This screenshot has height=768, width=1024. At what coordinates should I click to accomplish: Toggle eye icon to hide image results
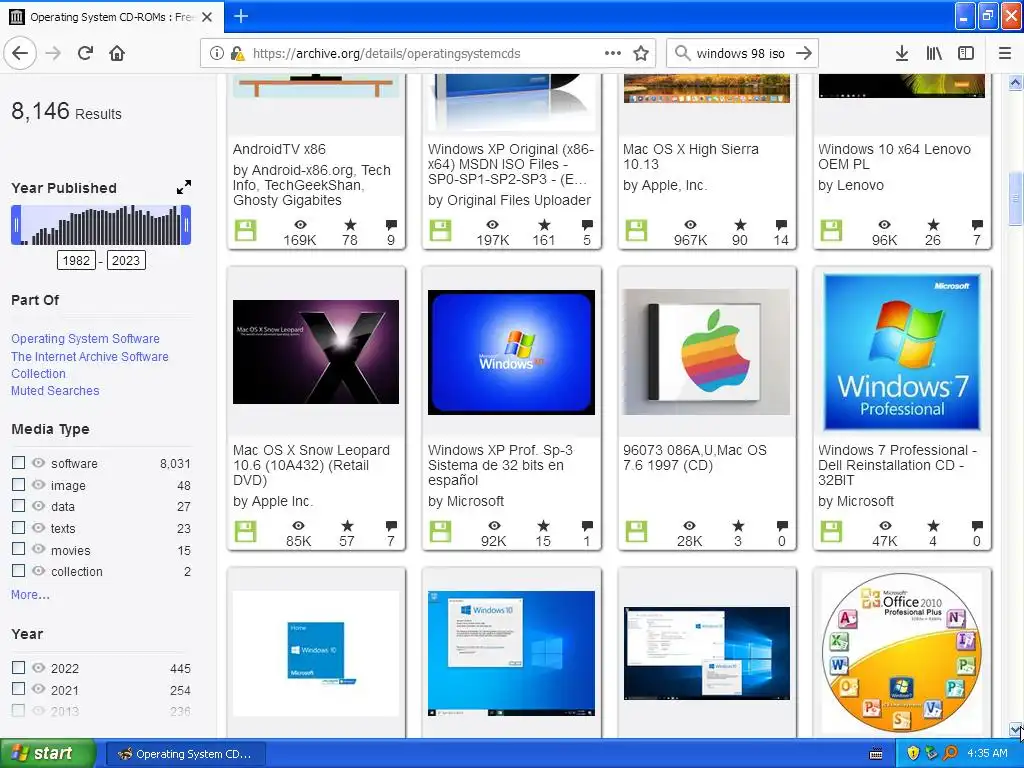click(x=39, y=485)
